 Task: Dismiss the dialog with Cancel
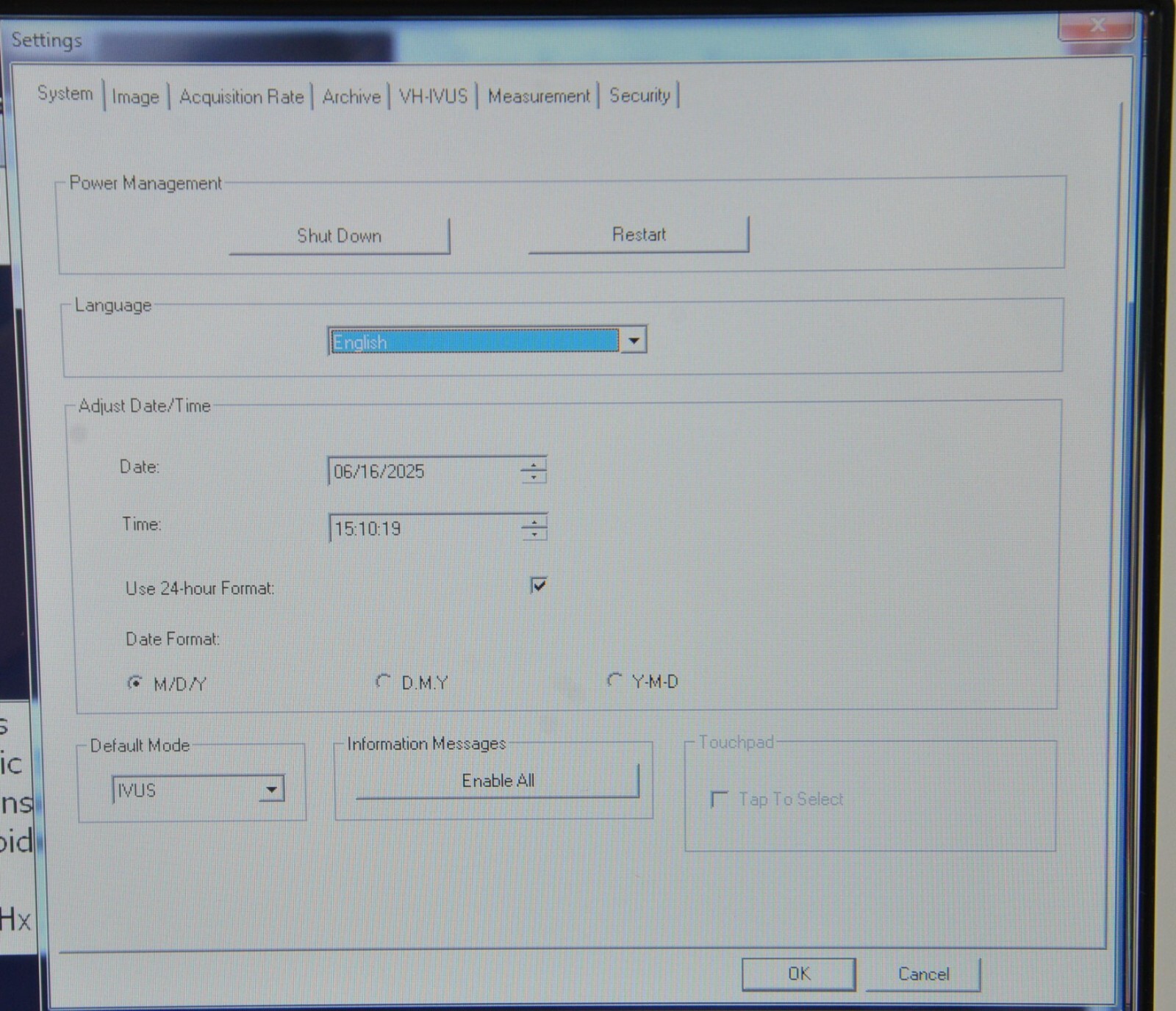[x=923, y=974]
